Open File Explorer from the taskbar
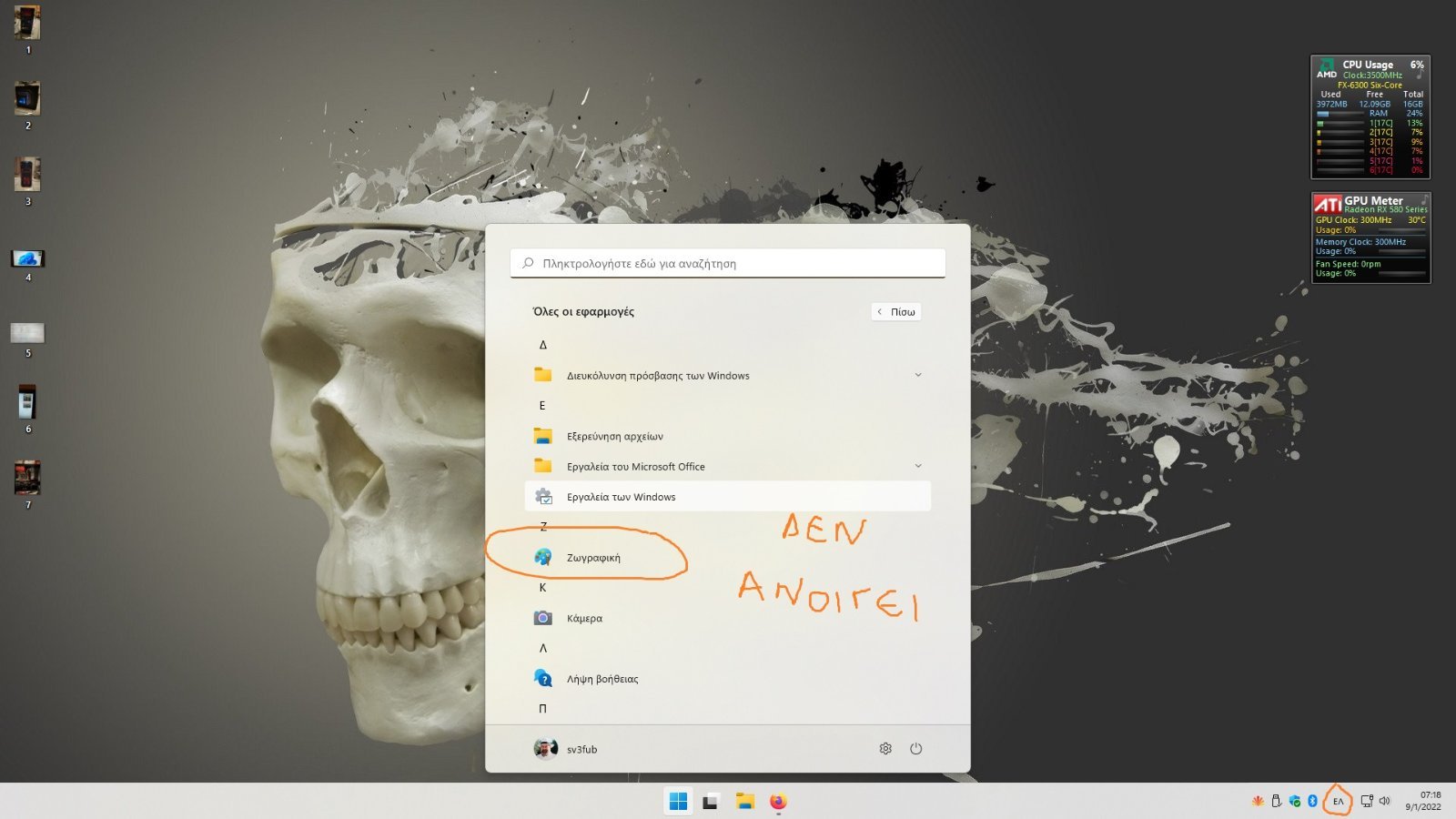1456x819 pixels. (x=745, y=802)
